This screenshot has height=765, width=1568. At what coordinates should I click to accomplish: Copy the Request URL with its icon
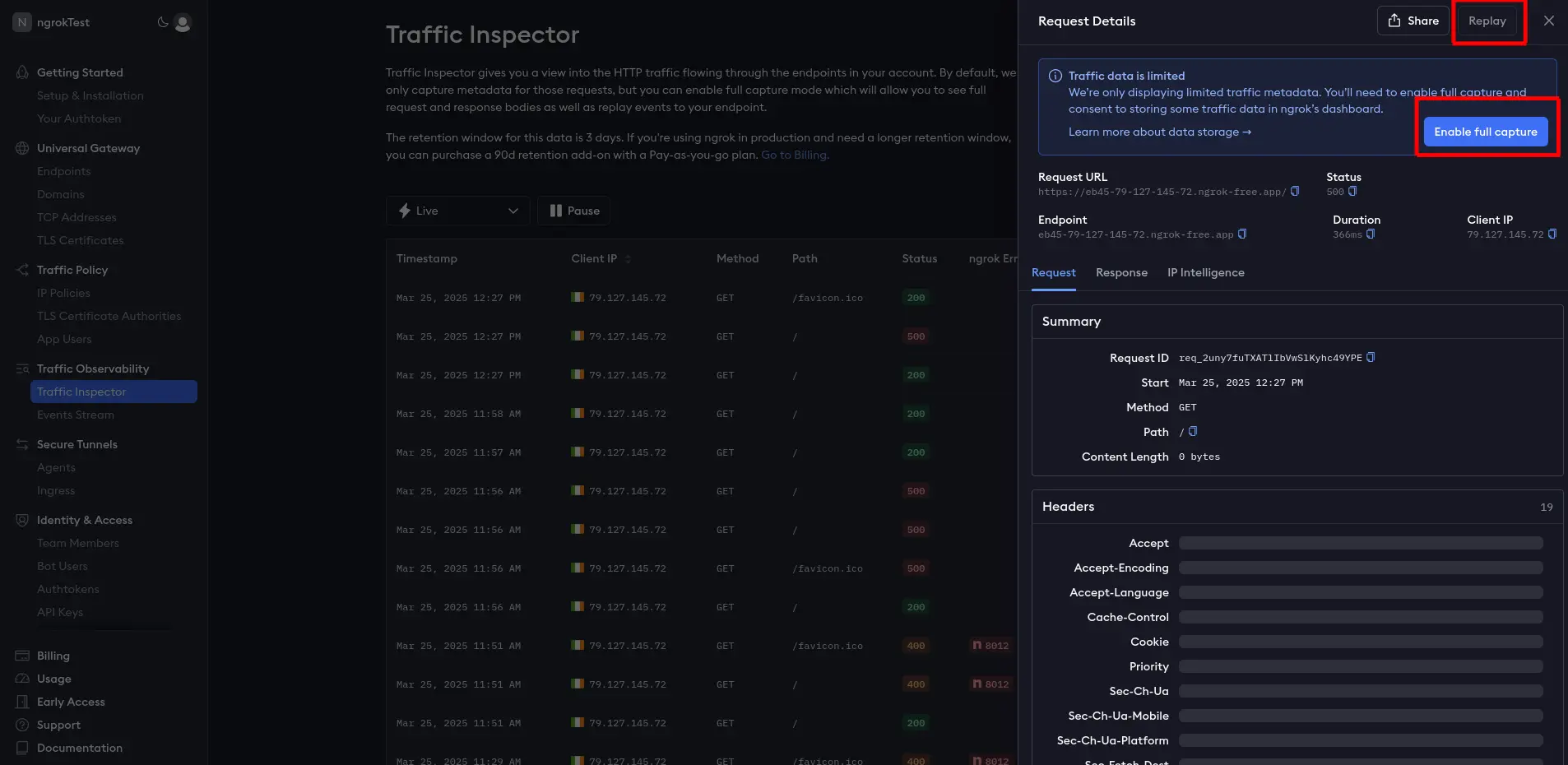coord(1295,192)
